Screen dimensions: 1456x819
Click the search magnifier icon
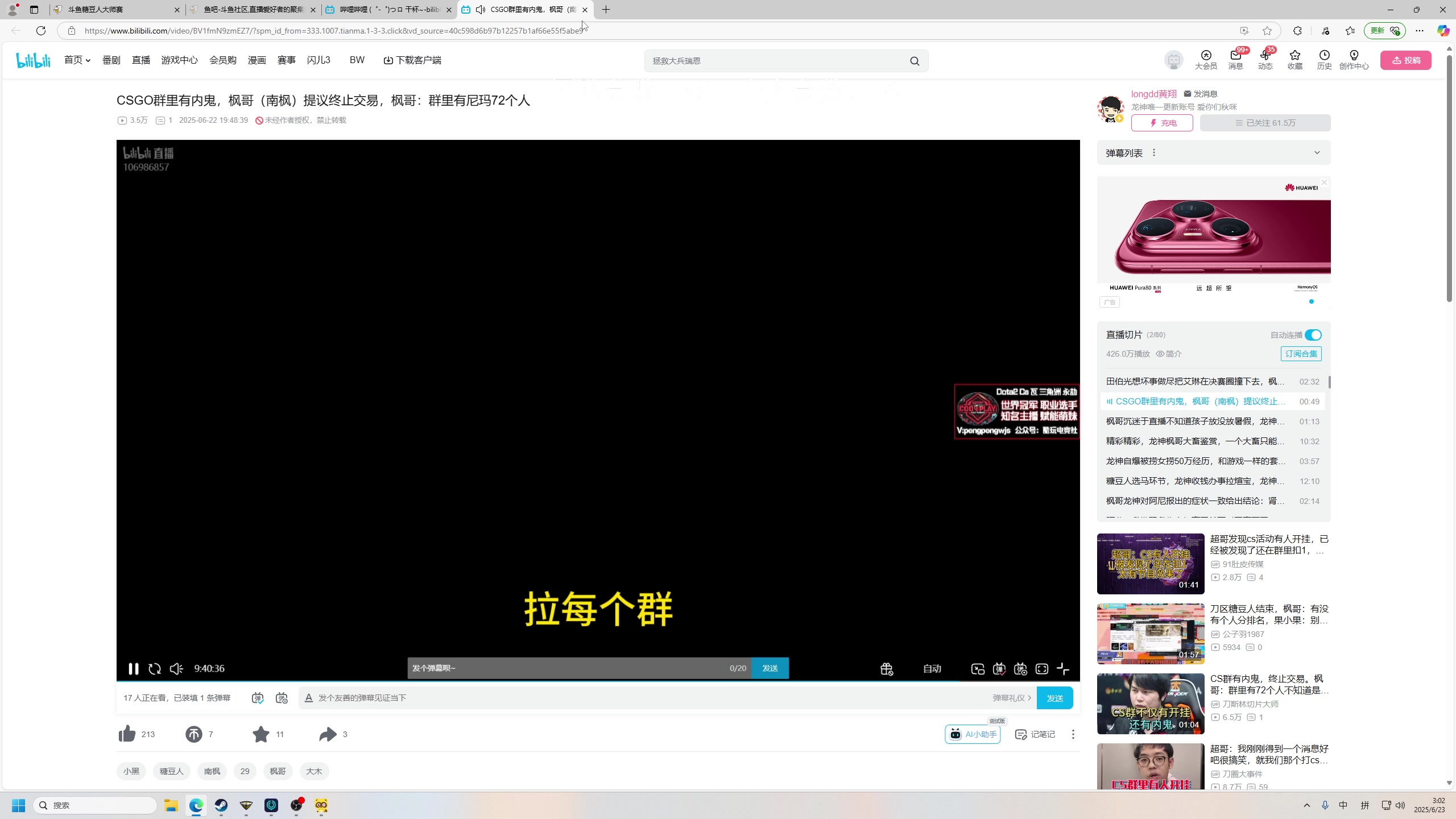point(915,61)
